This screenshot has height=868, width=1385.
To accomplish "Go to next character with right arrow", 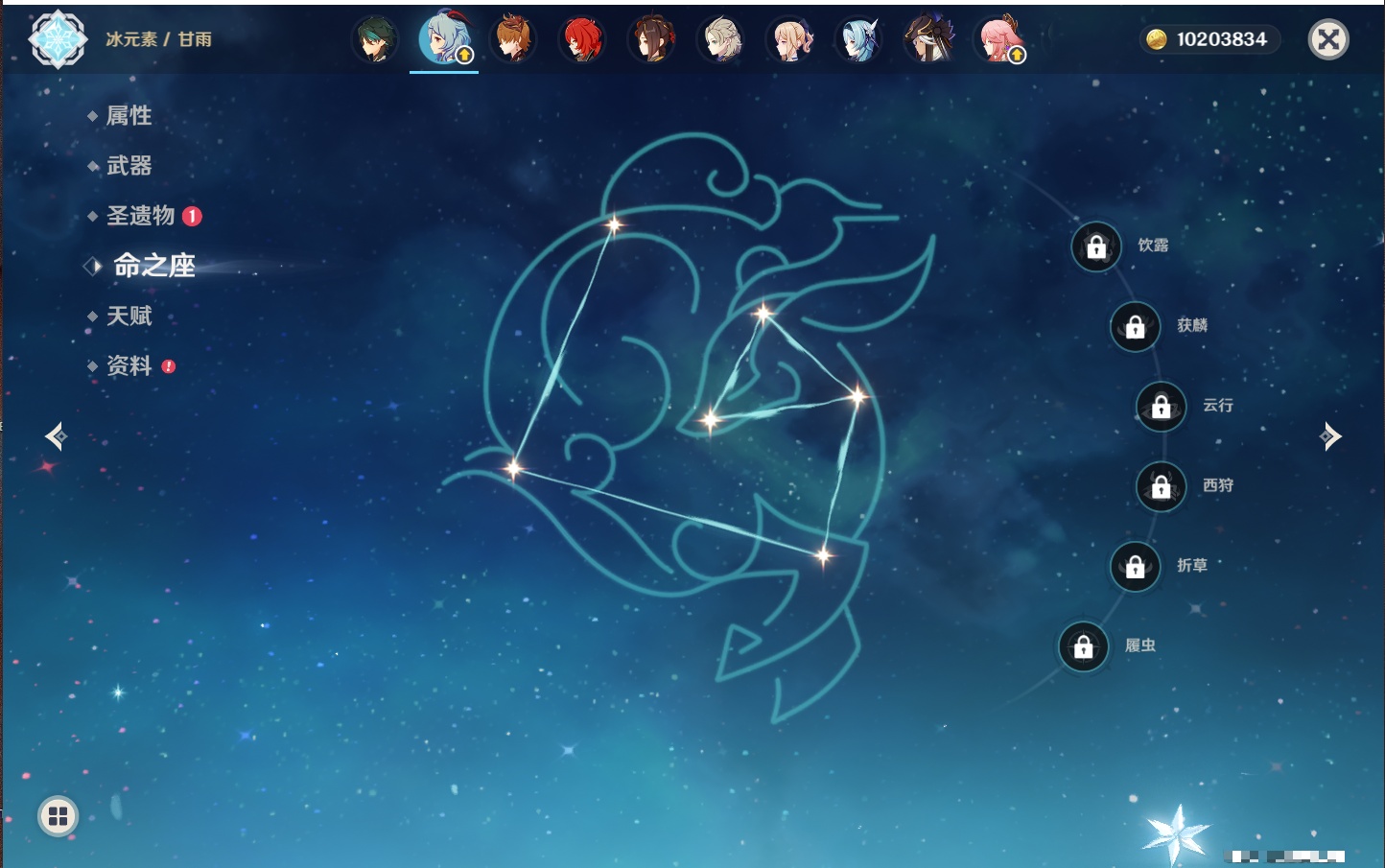I will [1330, 436].
